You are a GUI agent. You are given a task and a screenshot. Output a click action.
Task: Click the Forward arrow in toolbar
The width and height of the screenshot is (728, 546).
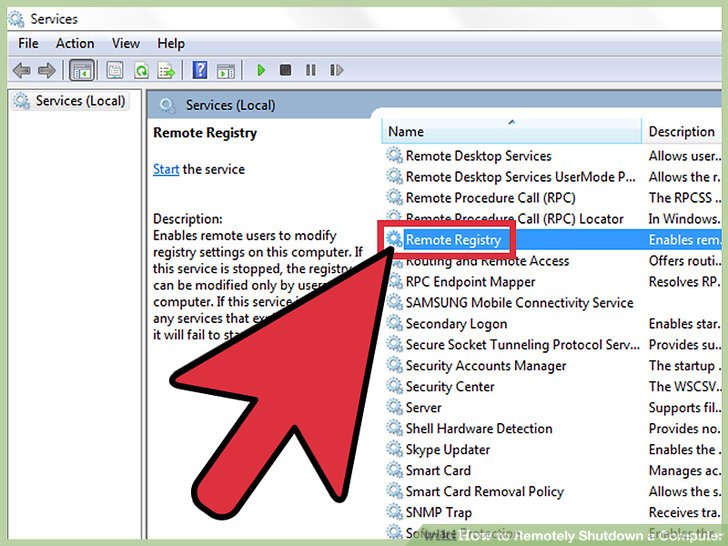[46, 71]
